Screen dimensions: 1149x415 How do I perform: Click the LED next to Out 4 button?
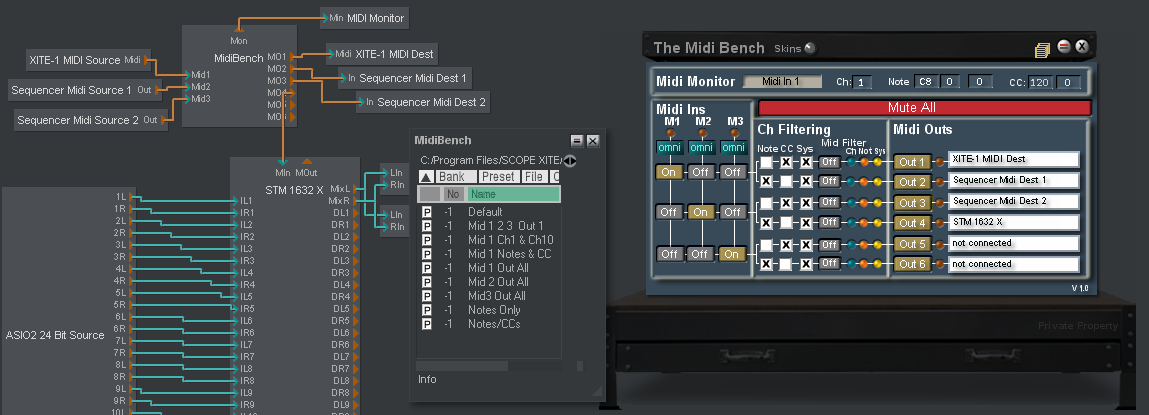[x=939, y=222]
